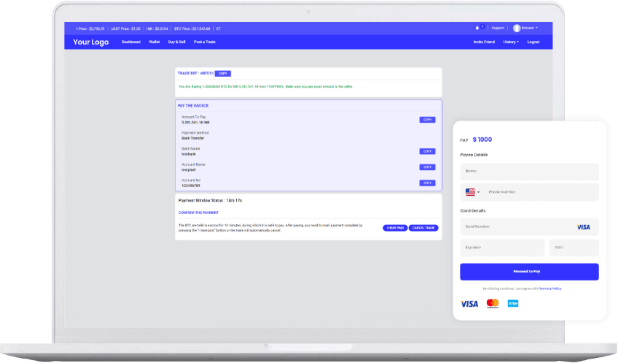Expand the country code dropdown arrow
Viewport: 618px width, 363px height.
[x=478, y=192]
